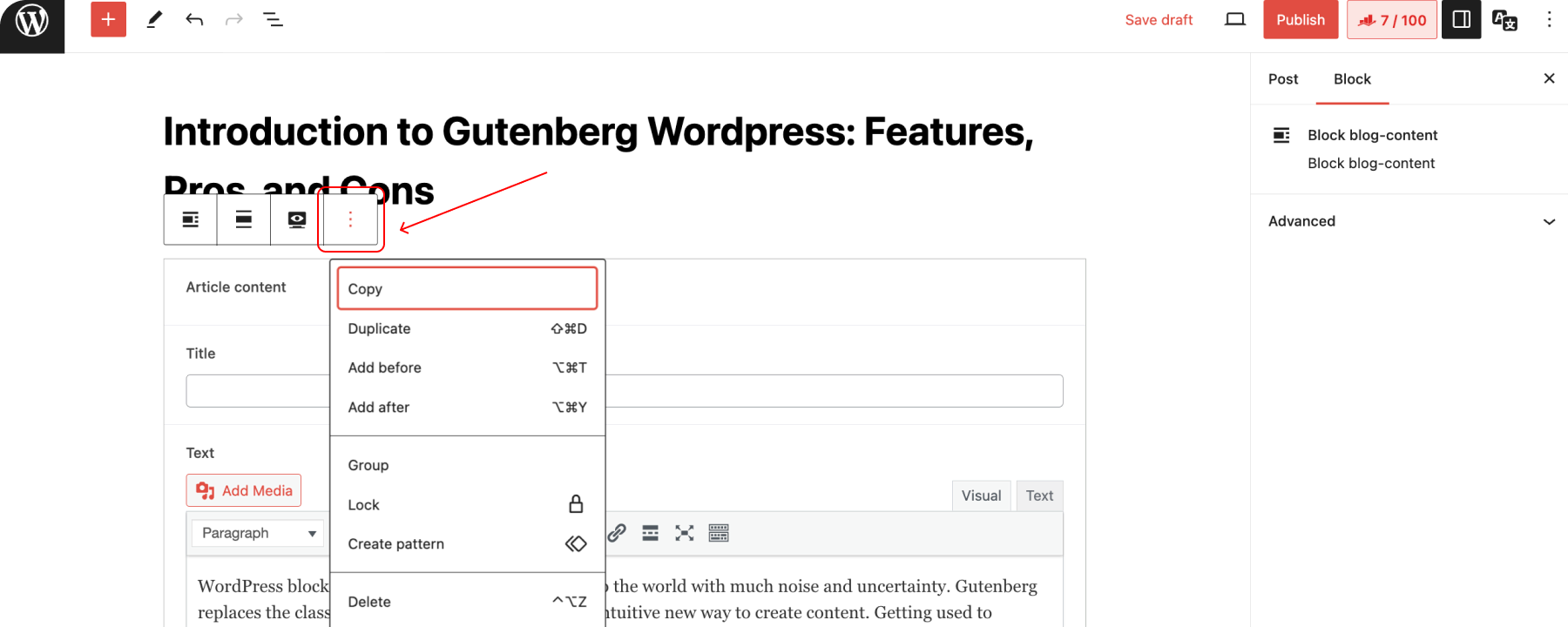Screen dimensions: 1568x627
Task: Open the Document Overview list icon
Action: point(273,19)
